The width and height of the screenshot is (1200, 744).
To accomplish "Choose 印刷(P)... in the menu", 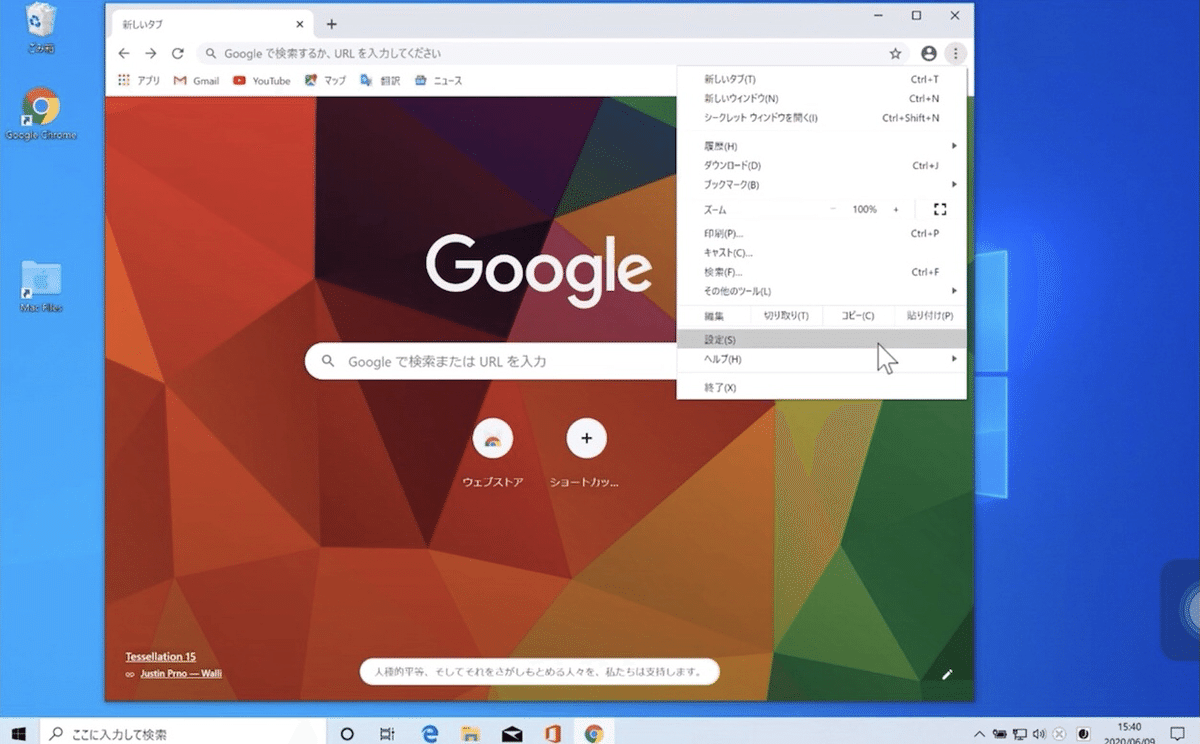I will pos(821,233).
